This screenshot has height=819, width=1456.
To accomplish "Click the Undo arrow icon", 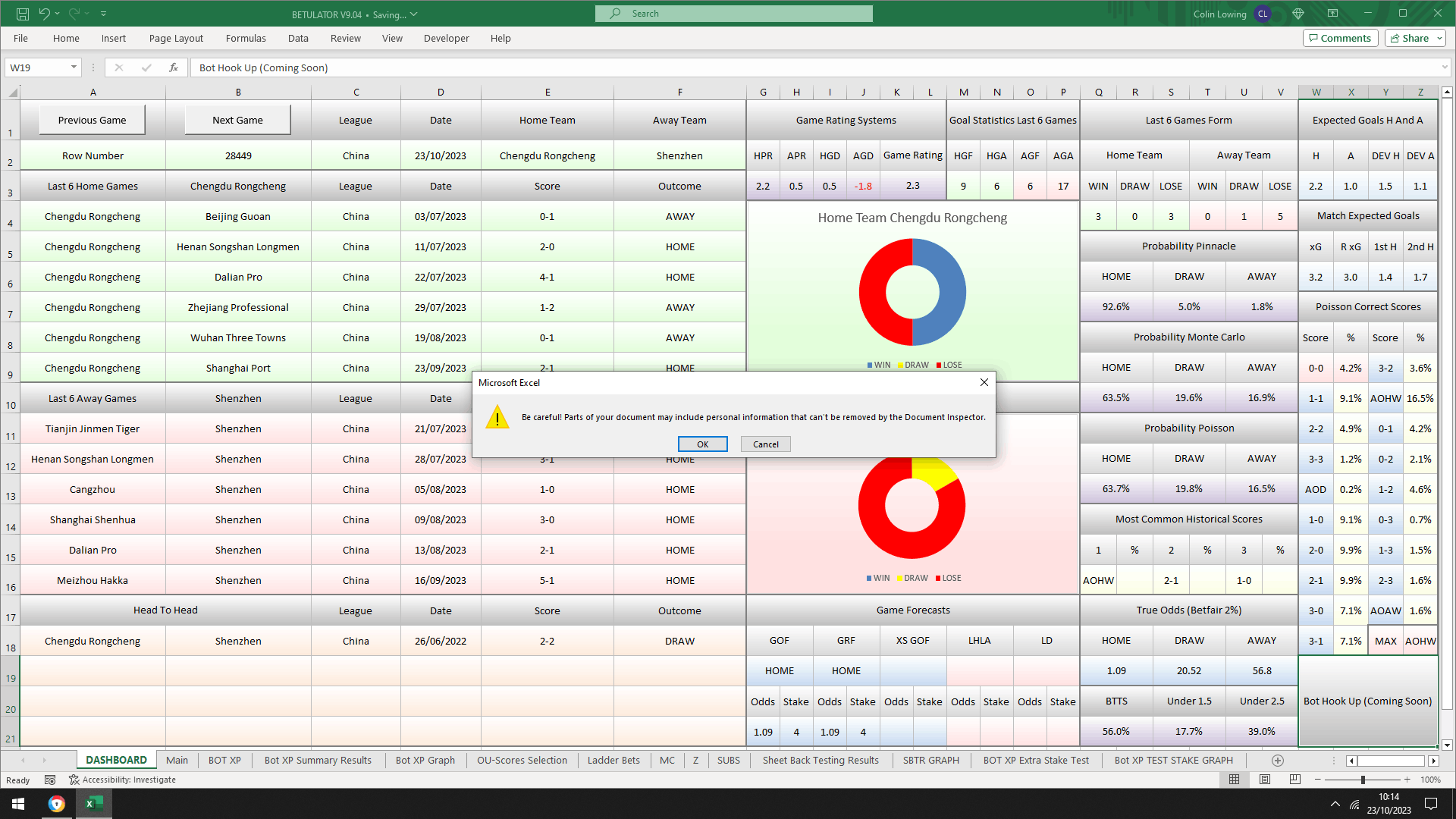I will pyautogui.click(x=45, y=14).
